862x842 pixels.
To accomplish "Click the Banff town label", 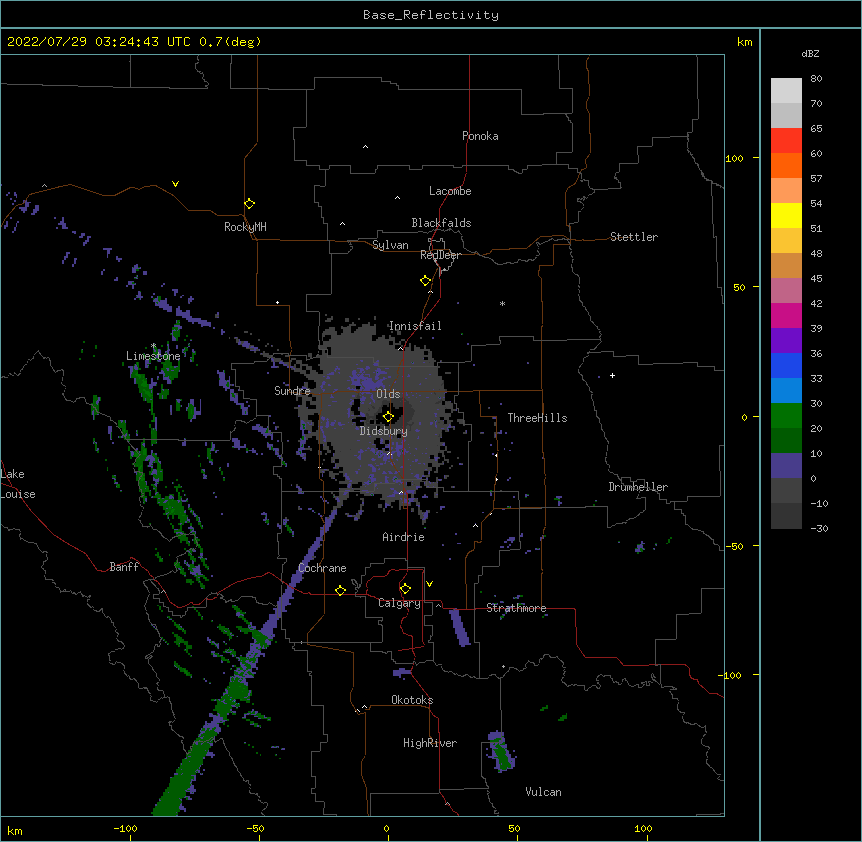I will [124, 567].
